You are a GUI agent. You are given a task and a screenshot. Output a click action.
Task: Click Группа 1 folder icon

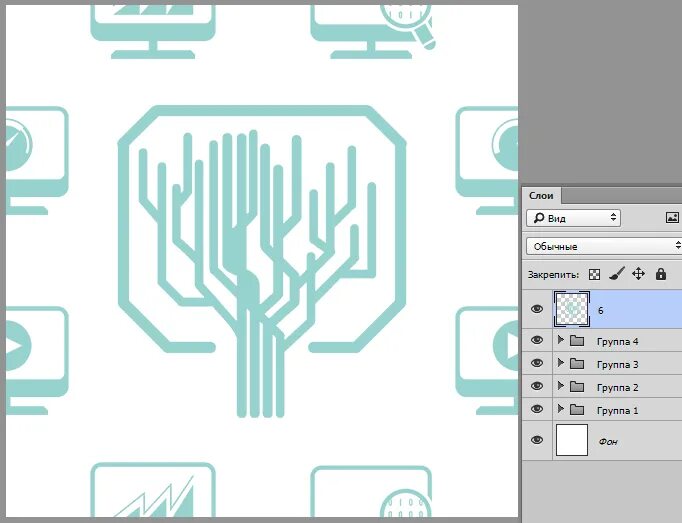[x=577, y=409]
